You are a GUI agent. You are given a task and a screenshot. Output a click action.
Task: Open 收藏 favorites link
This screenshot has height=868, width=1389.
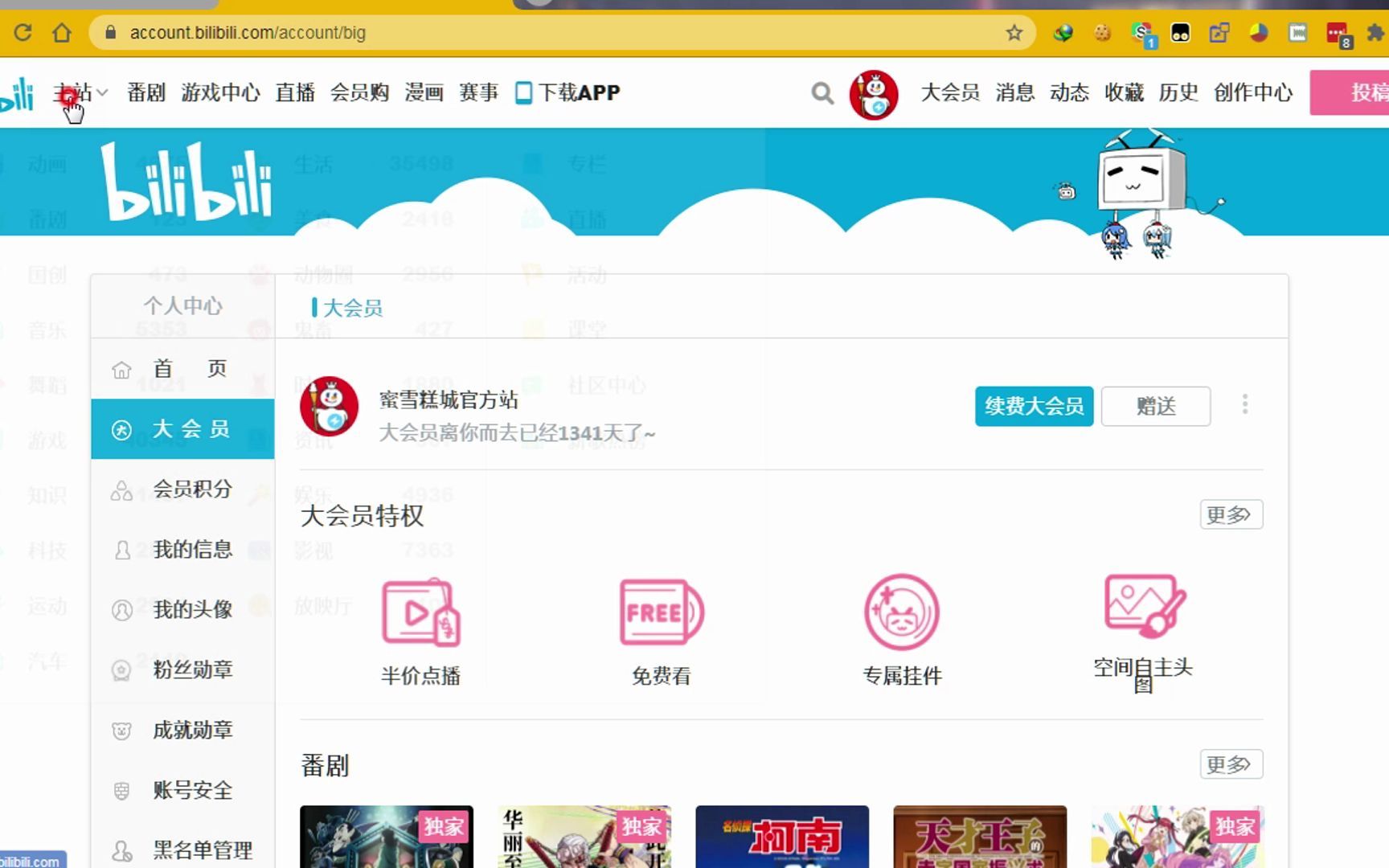pos(1124,92)
